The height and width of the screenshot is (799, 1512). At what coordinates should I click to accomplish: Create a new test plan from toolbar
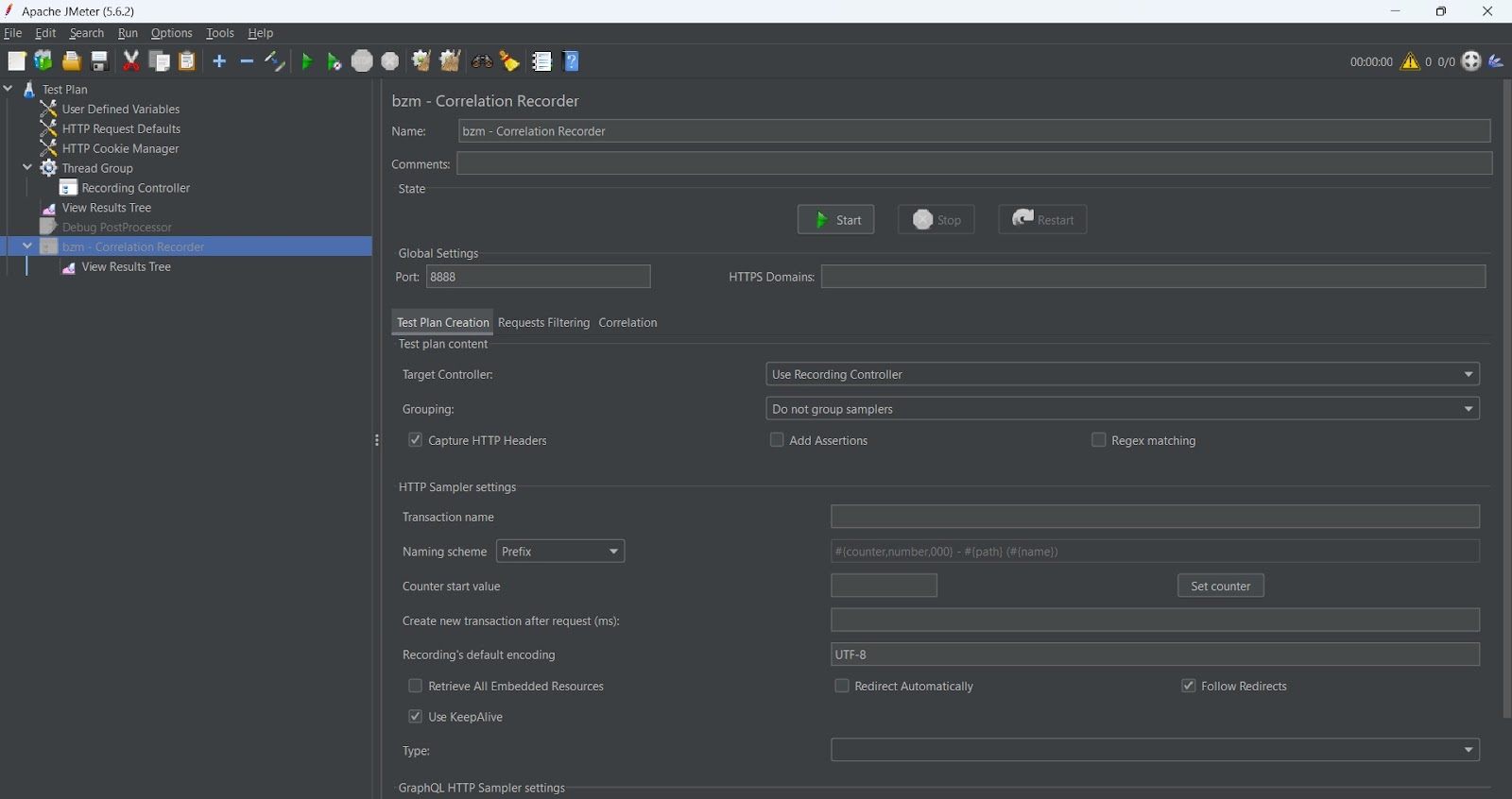coord(17,61)
